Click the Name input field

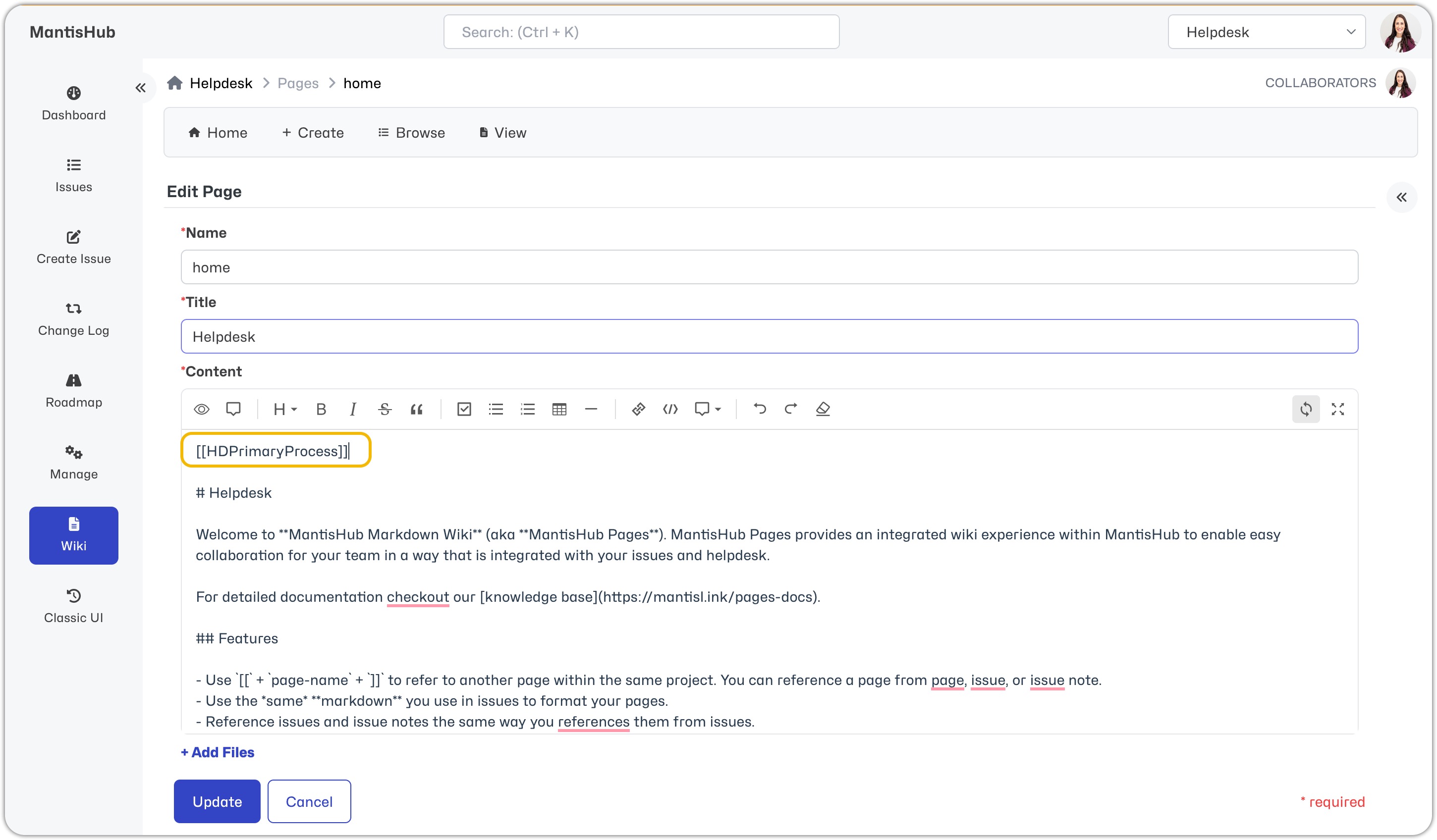coord(769,267)
